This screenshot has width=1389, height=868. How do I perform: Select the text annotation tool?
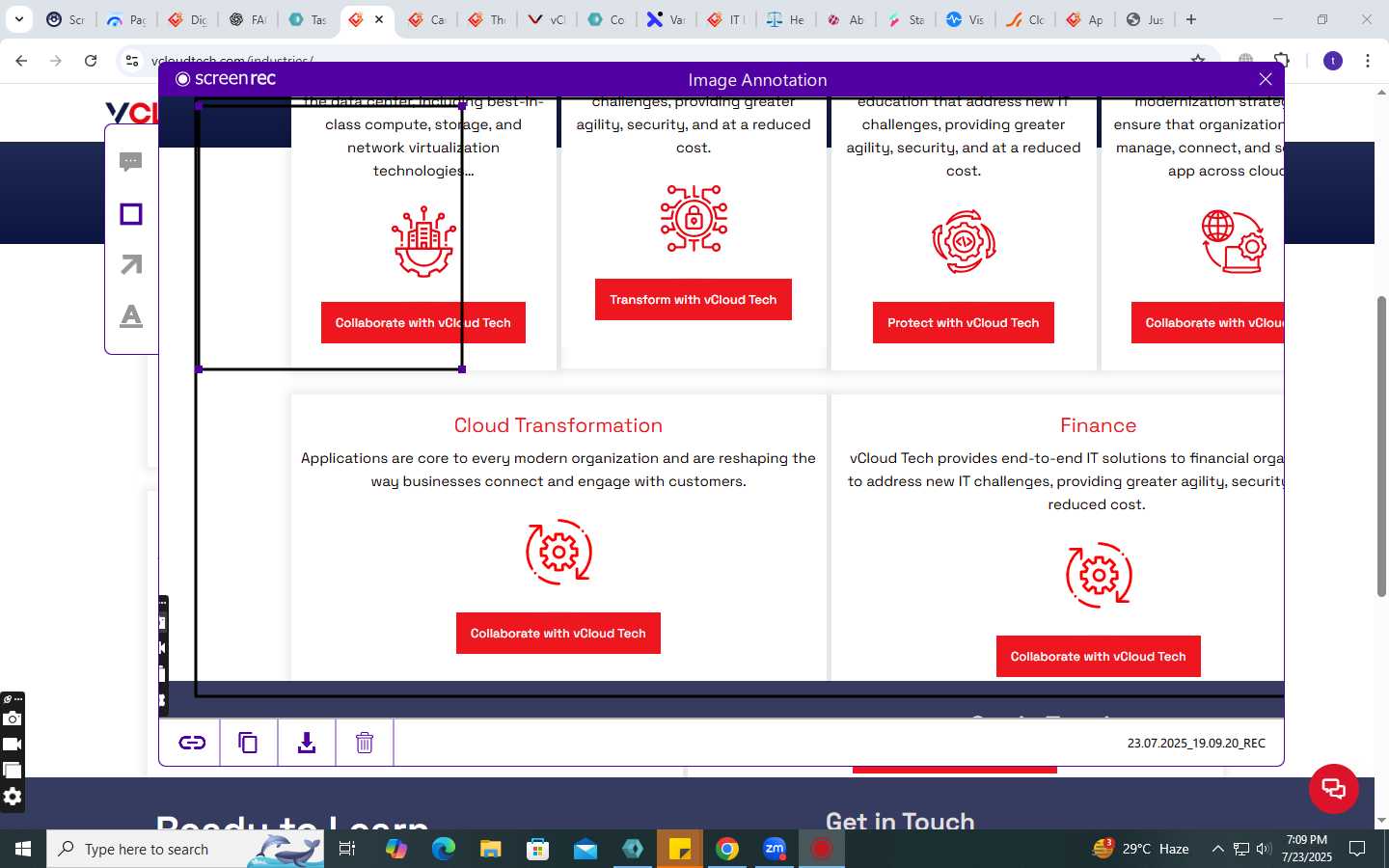click(131, 315)
